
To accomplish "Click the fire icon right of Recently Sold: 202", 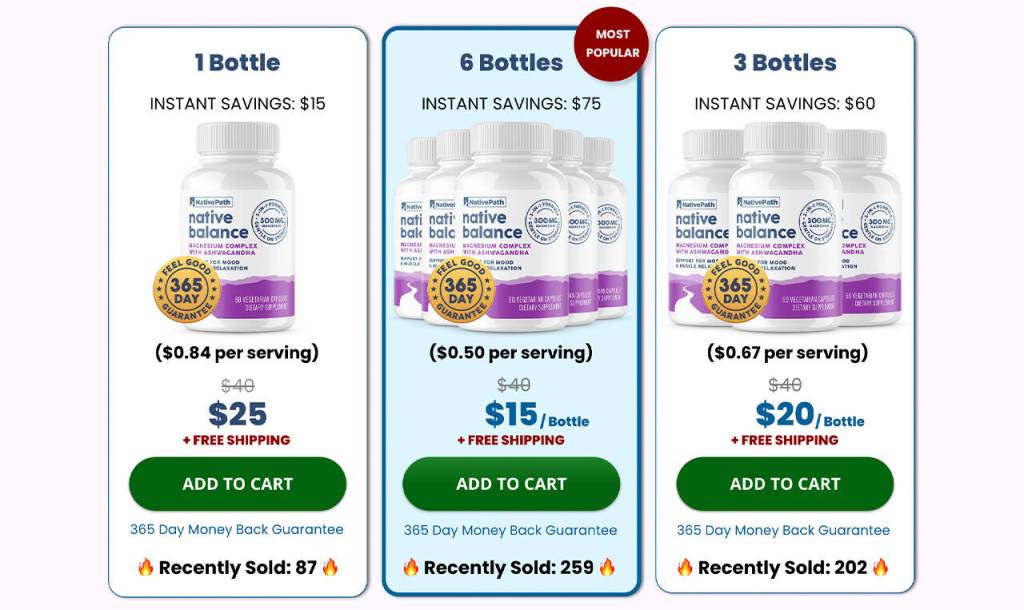I will (880, 568).
